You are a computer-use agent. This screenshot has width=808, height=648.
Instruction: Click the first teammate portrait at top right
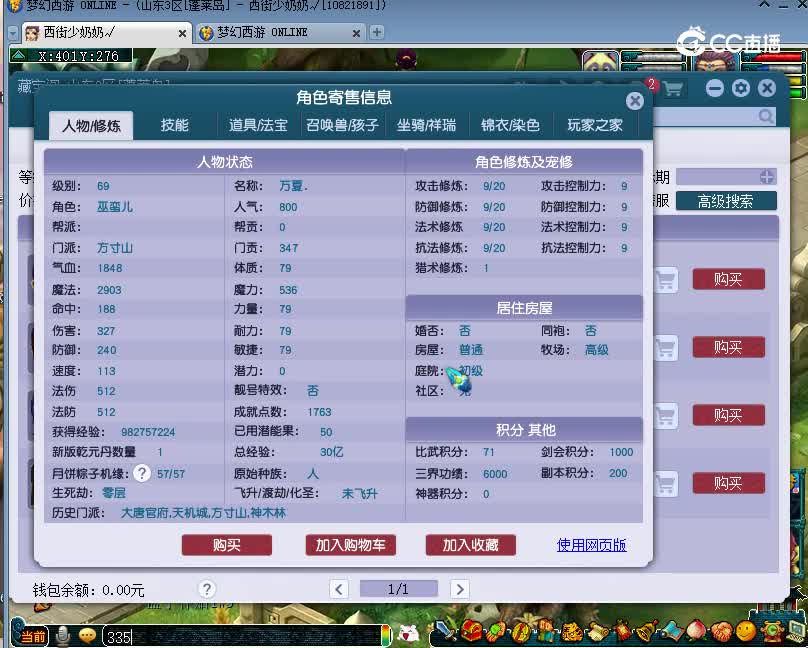(x=600, y=62)
